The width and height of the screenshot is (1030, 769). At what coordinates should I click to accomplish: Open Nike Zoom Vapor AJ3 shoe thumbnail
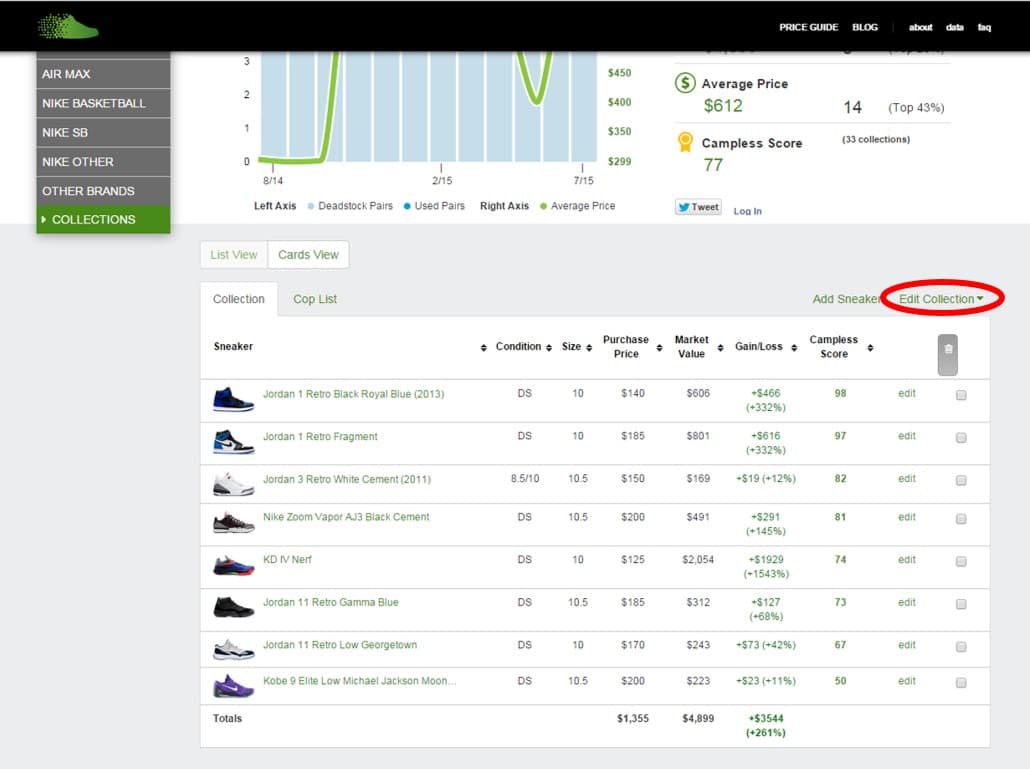tap(233, 523)
